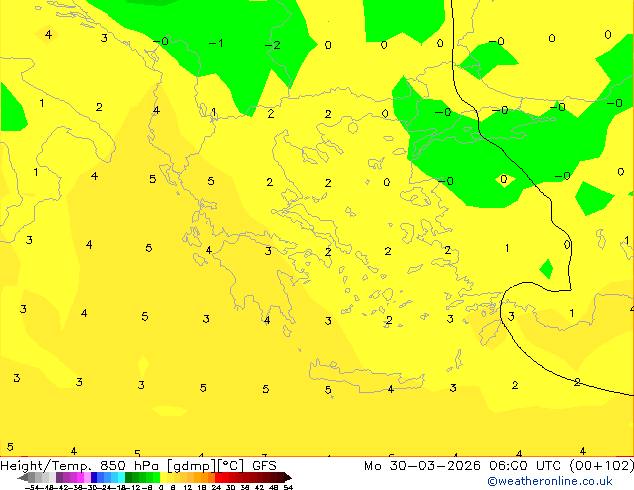Click the Crete island outline on the map
Image resolution: width=634 pixels, height=490 pixels.
click(366, 378)
